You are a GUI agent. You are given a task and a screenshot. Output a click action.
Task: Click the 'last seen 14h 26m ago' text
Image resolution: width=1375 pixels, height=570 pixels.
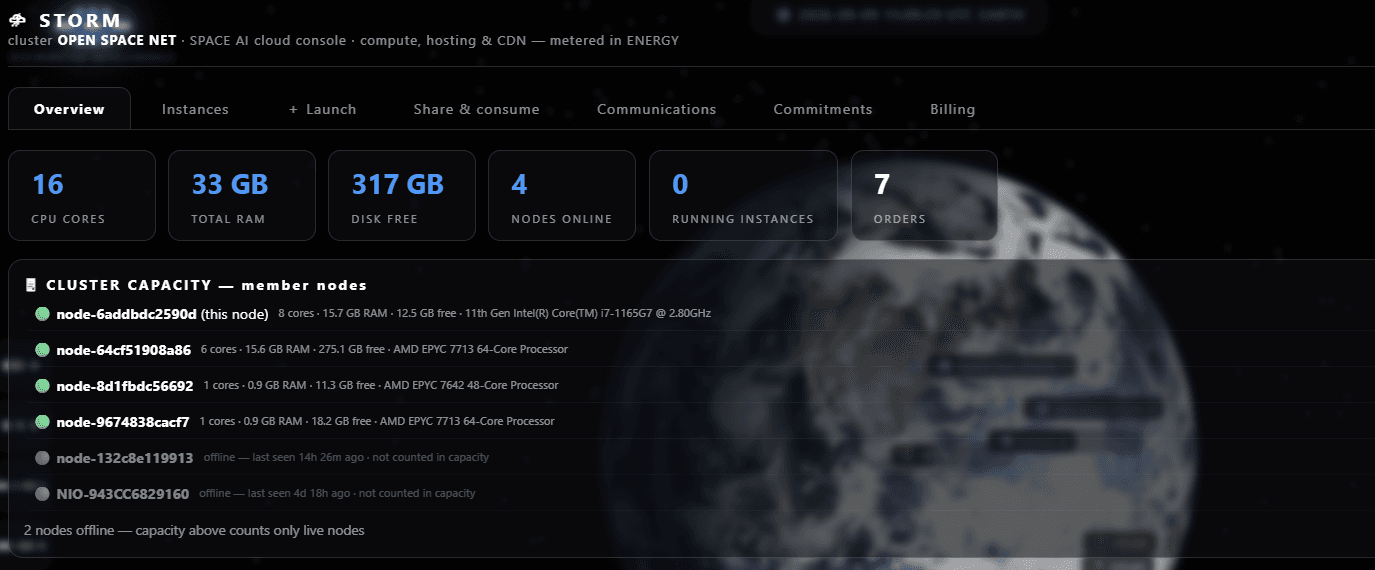click(308, 458)
